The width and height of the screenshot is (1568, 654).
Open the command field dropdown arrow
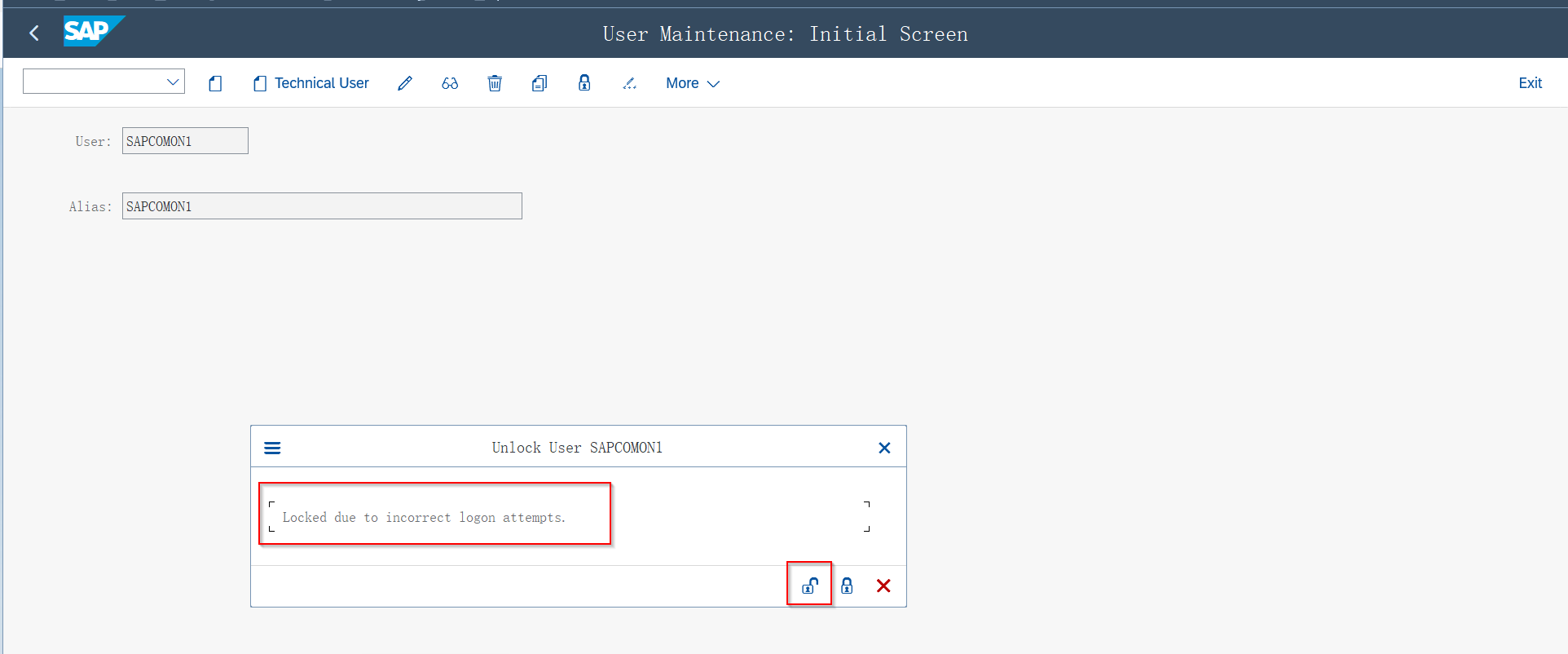[x=173, y=82]
